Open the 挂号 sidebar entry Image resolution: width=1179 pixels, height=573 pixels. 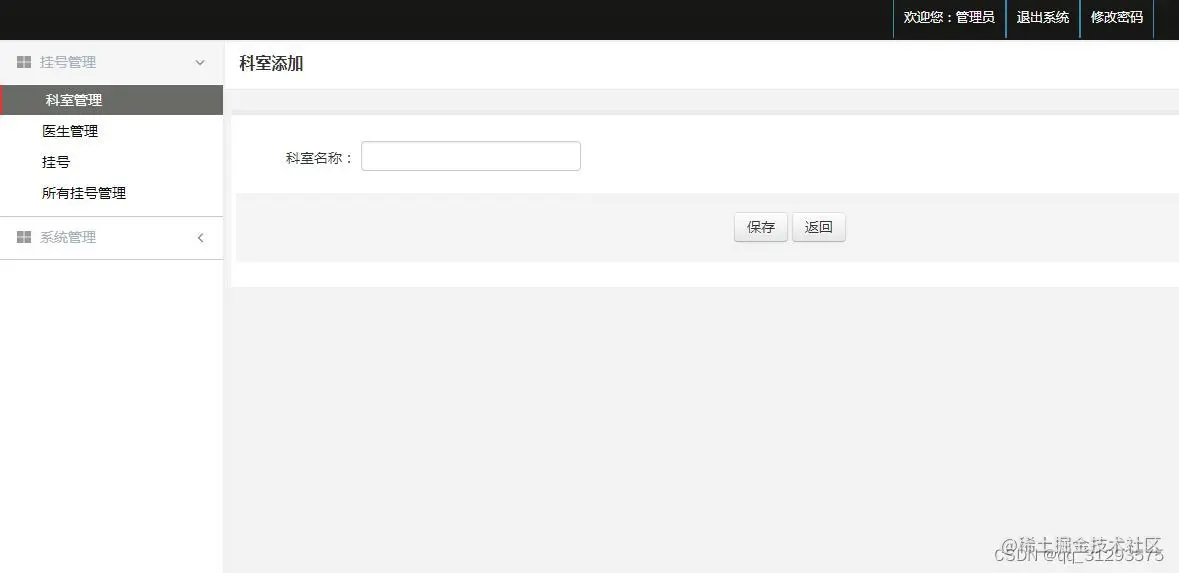tap(56, 162)
